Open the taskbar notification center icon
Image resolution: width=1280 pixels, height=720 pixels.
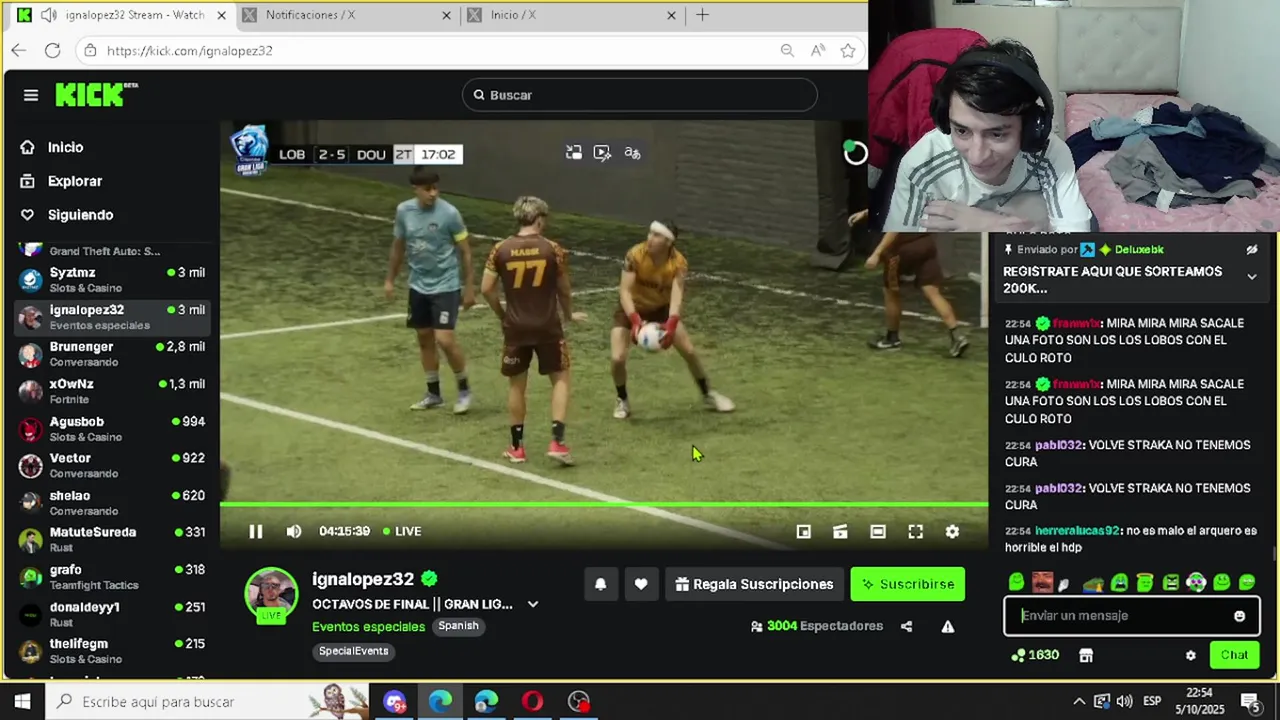(x=1250, y=702)
